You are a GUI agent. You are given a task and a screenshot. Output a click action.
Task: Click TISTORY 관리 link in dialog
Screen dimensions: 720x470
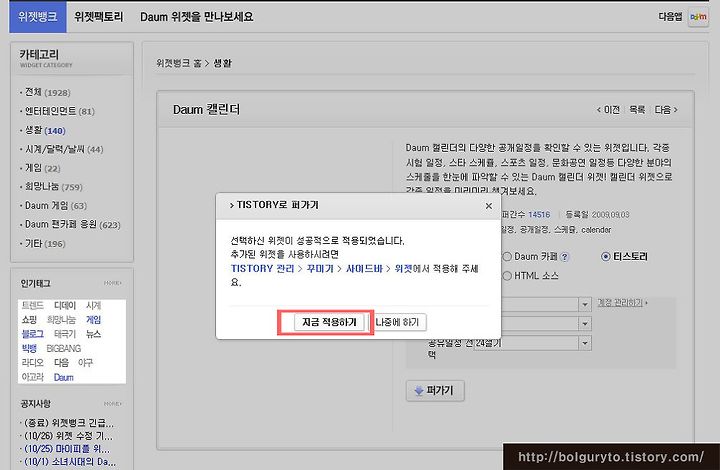pyautogui.click(x=262, y=269)
